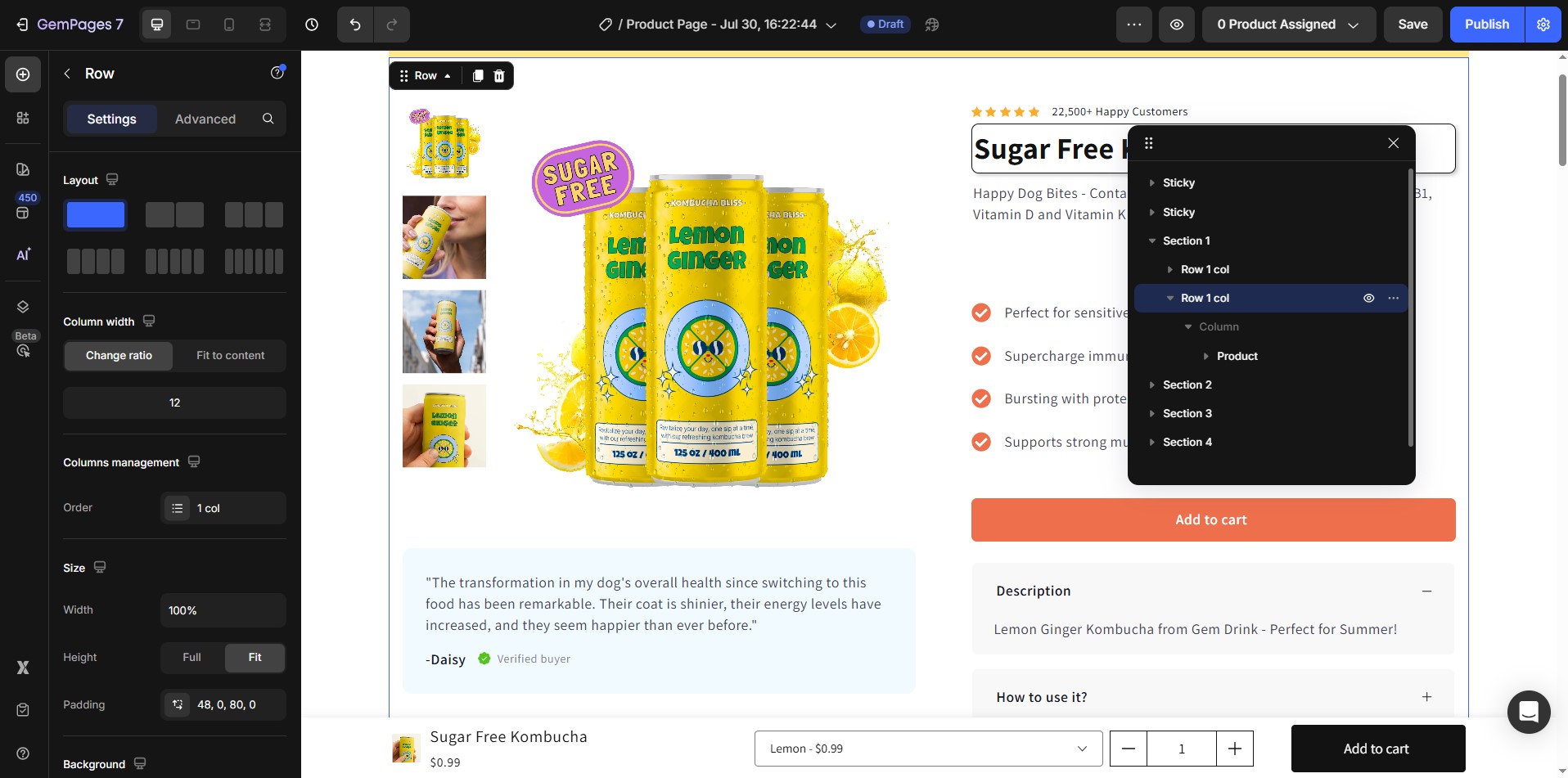Screen dimensions: 1568x778
Task: Toggle visibility of Row 1 col layer
Action: (x=1368, y=298)
